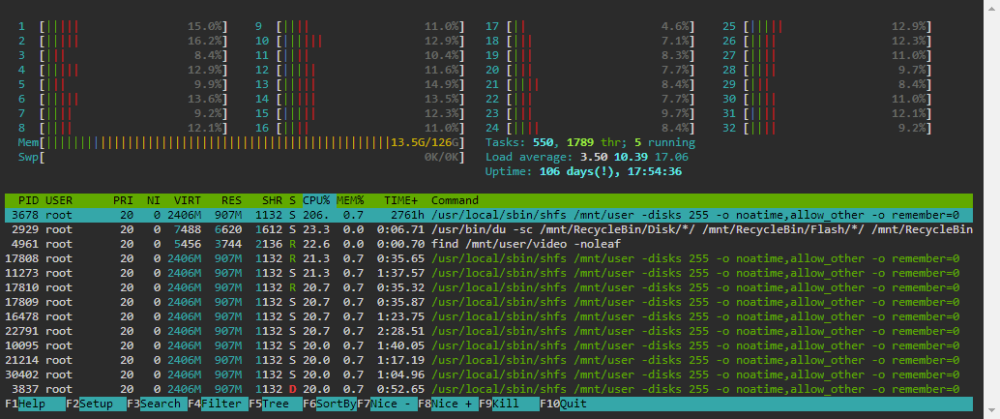Click the CPU 8 meter showing 12.1%

click(123, 128)
